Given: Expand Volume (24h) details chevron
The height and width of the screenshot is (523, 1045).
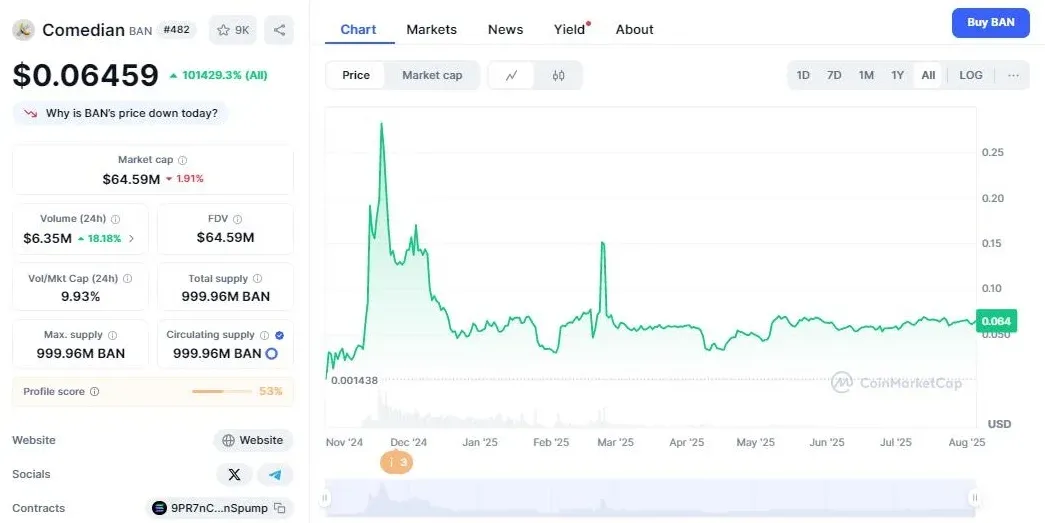Looking at the screenshot, I should (131, 239).
